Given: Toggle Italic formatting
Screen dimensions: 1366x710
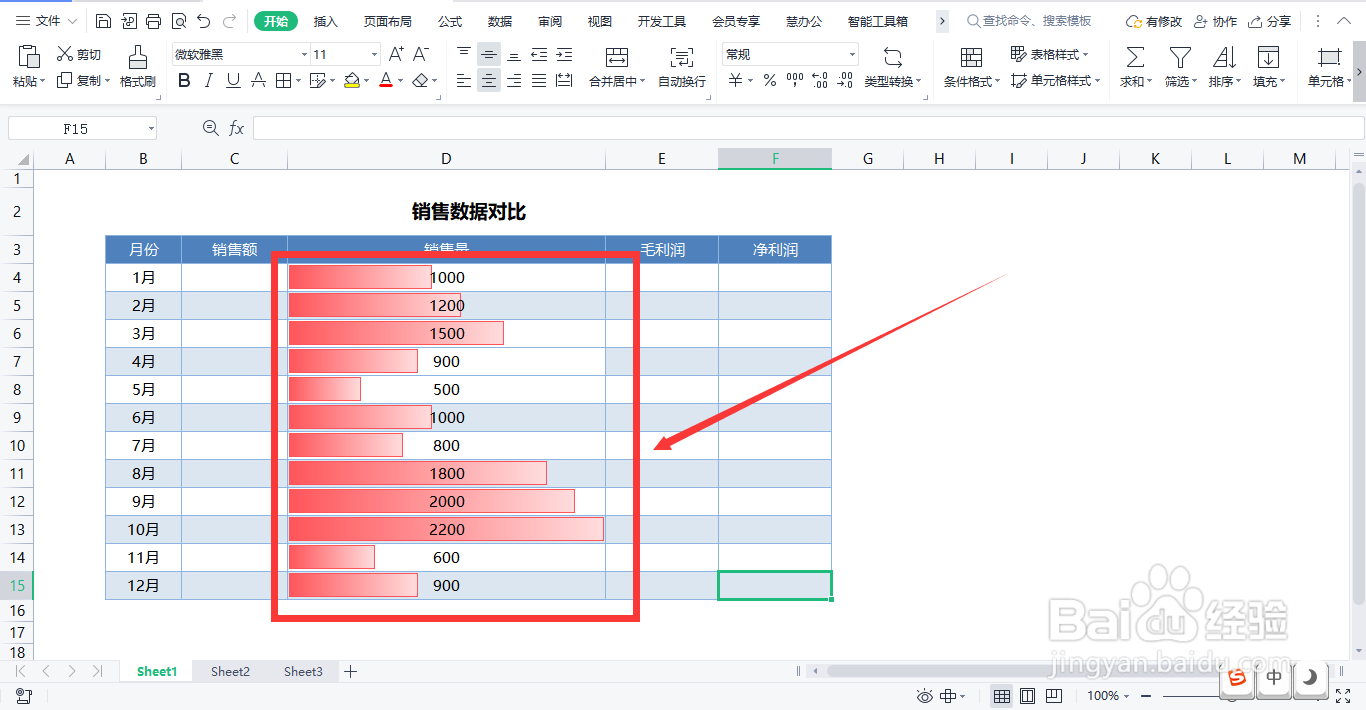Looking at the screenshot, I should pos(209,81).
